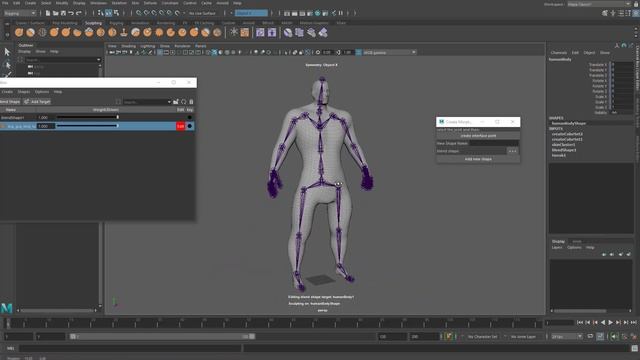This screenshot has height=360, width=640.
Task: Open the Shapes menu in the Shape Editor
Action: tap(24, 92)
